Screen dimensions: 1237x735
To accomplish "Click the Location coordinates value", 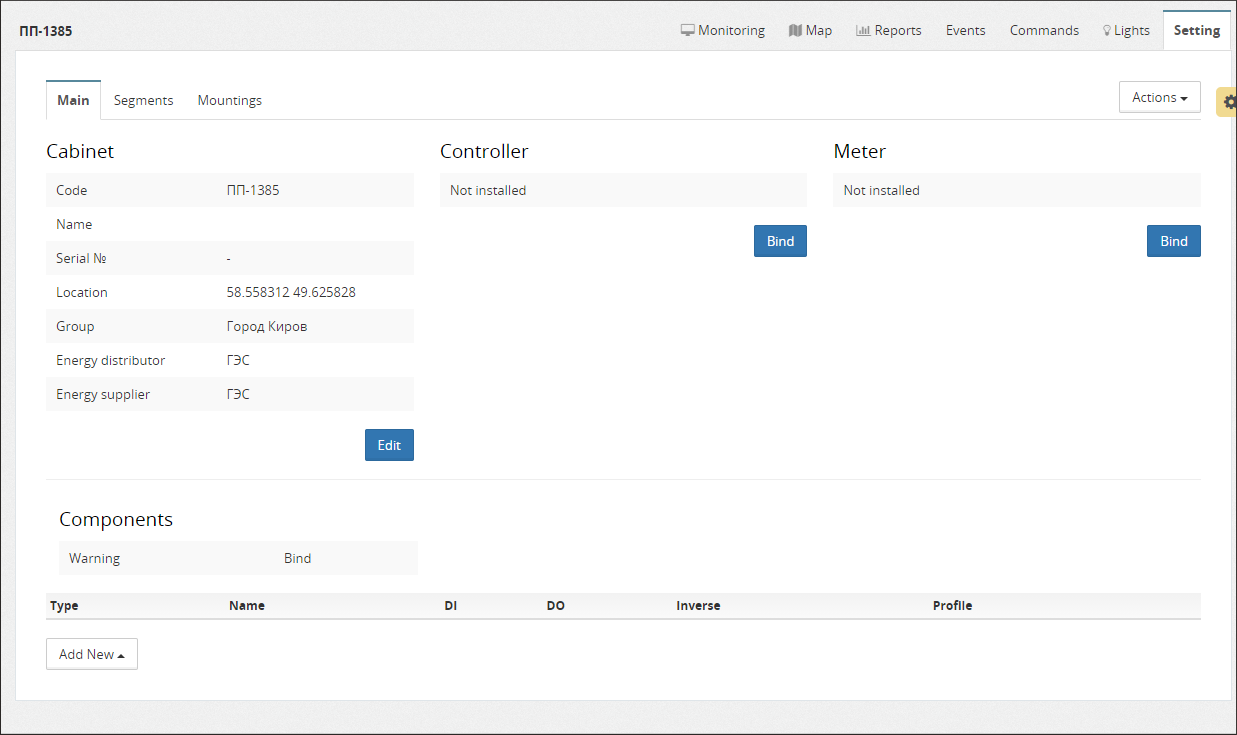I will pos(291,292).
